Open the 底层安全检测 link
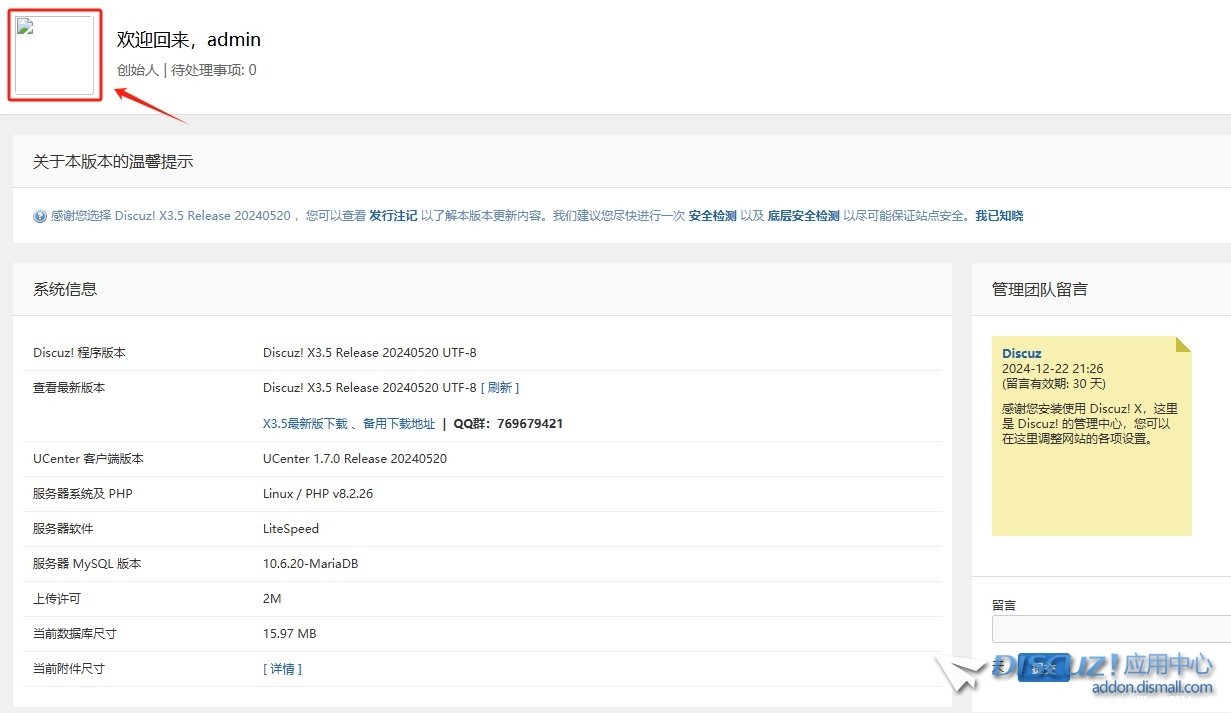 point(803,216)
